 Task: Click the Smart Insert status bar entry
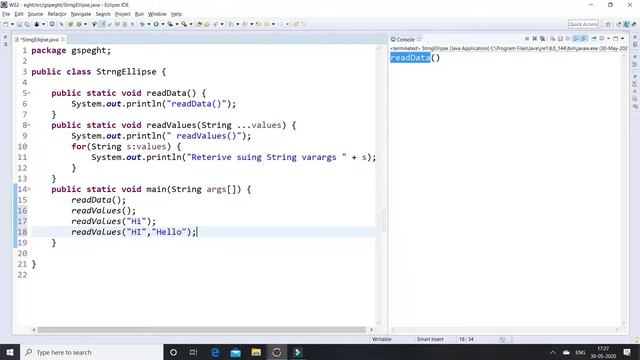tap(430, 339)
